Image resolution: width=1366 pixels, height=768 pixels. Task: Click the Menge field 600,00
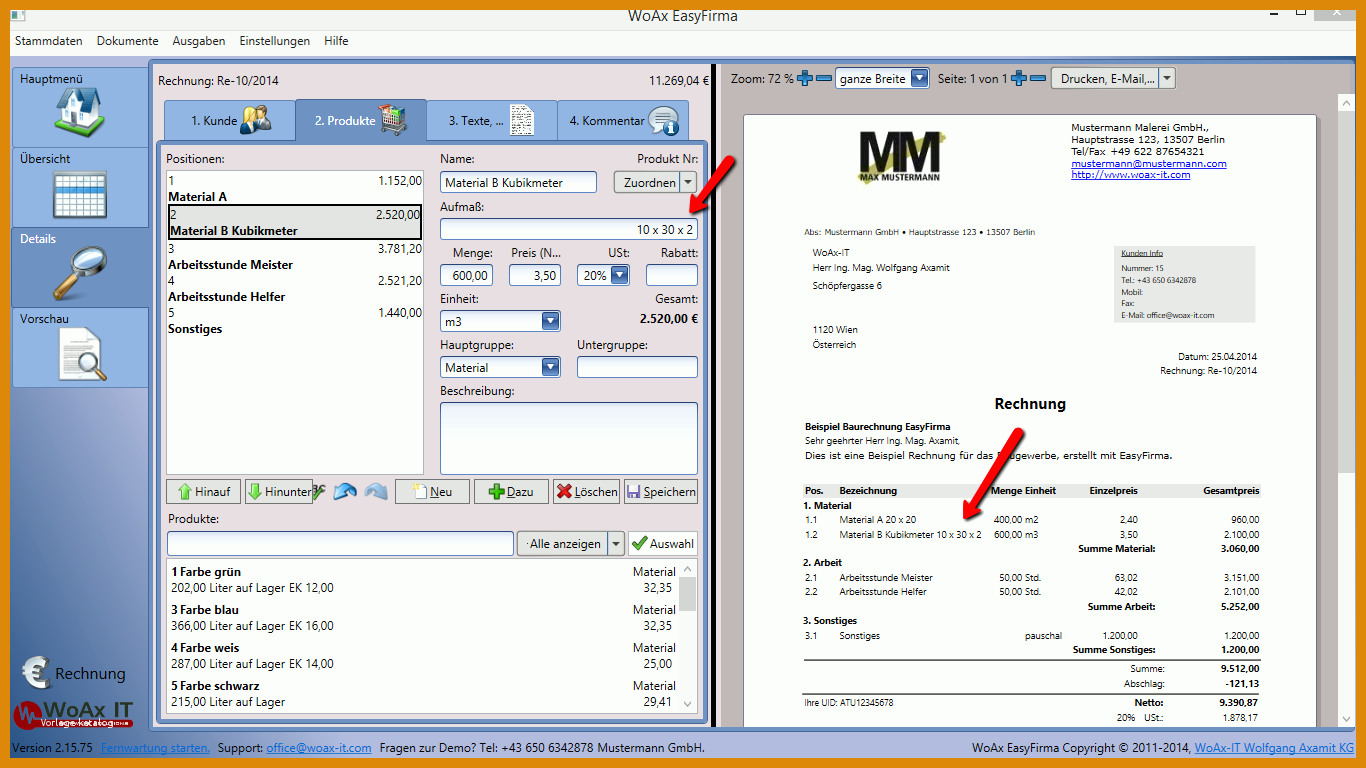(x=466, y=275)
